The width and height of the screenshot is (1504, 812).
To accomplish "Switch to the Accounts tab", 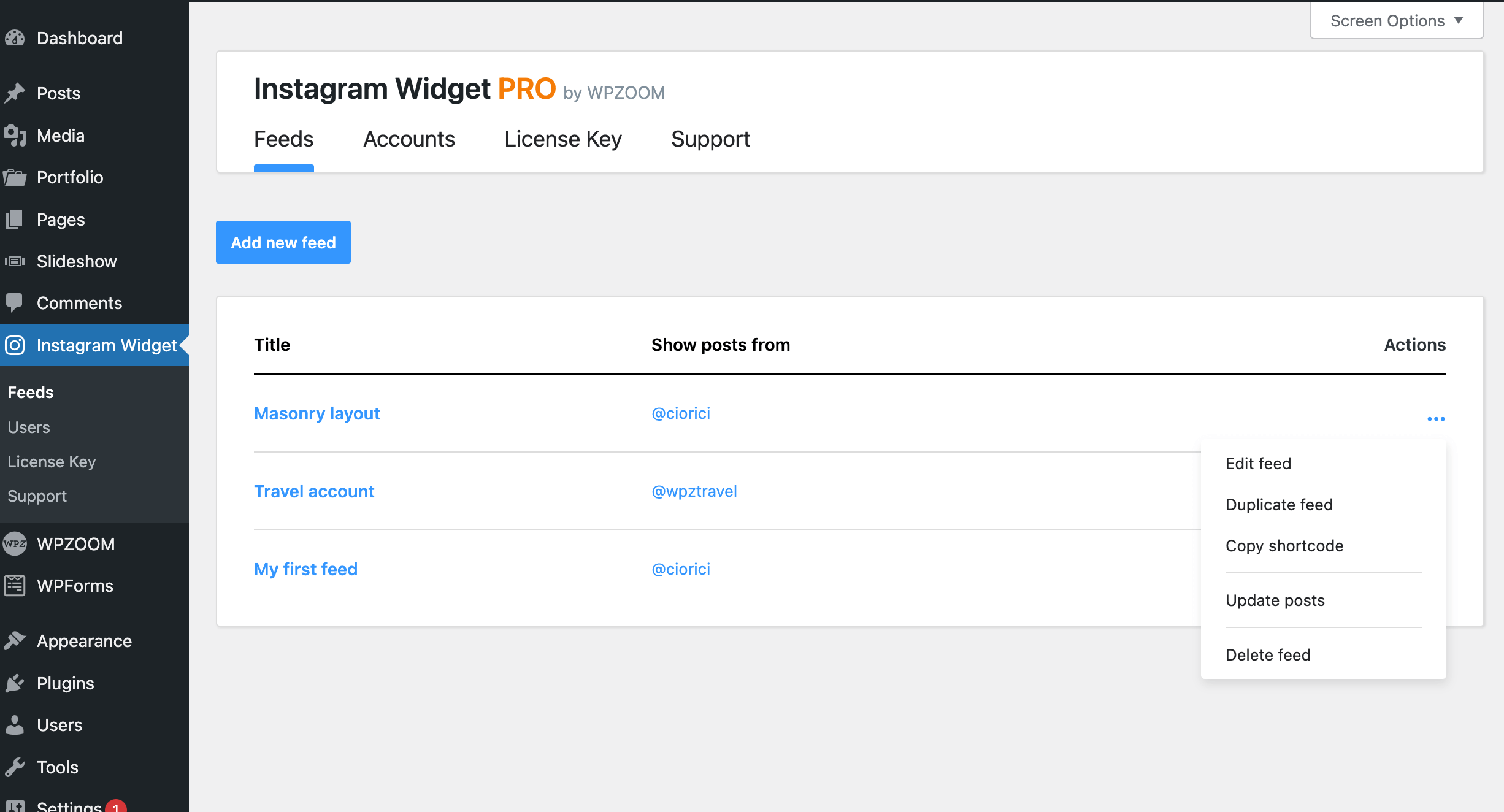I will click(x=409, y=139).
